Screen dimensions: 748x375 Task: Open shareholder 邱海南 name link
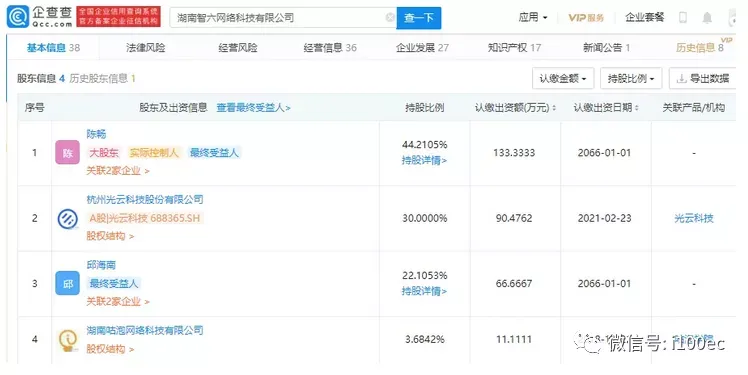(101, 265)
